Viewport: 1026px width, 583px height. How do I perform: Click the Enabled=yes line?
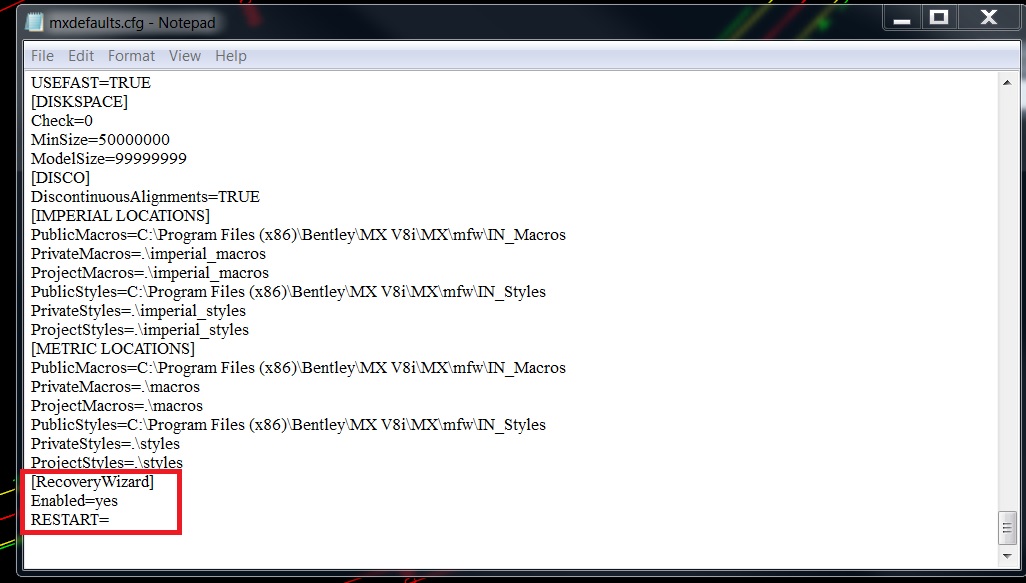[75, 501]
